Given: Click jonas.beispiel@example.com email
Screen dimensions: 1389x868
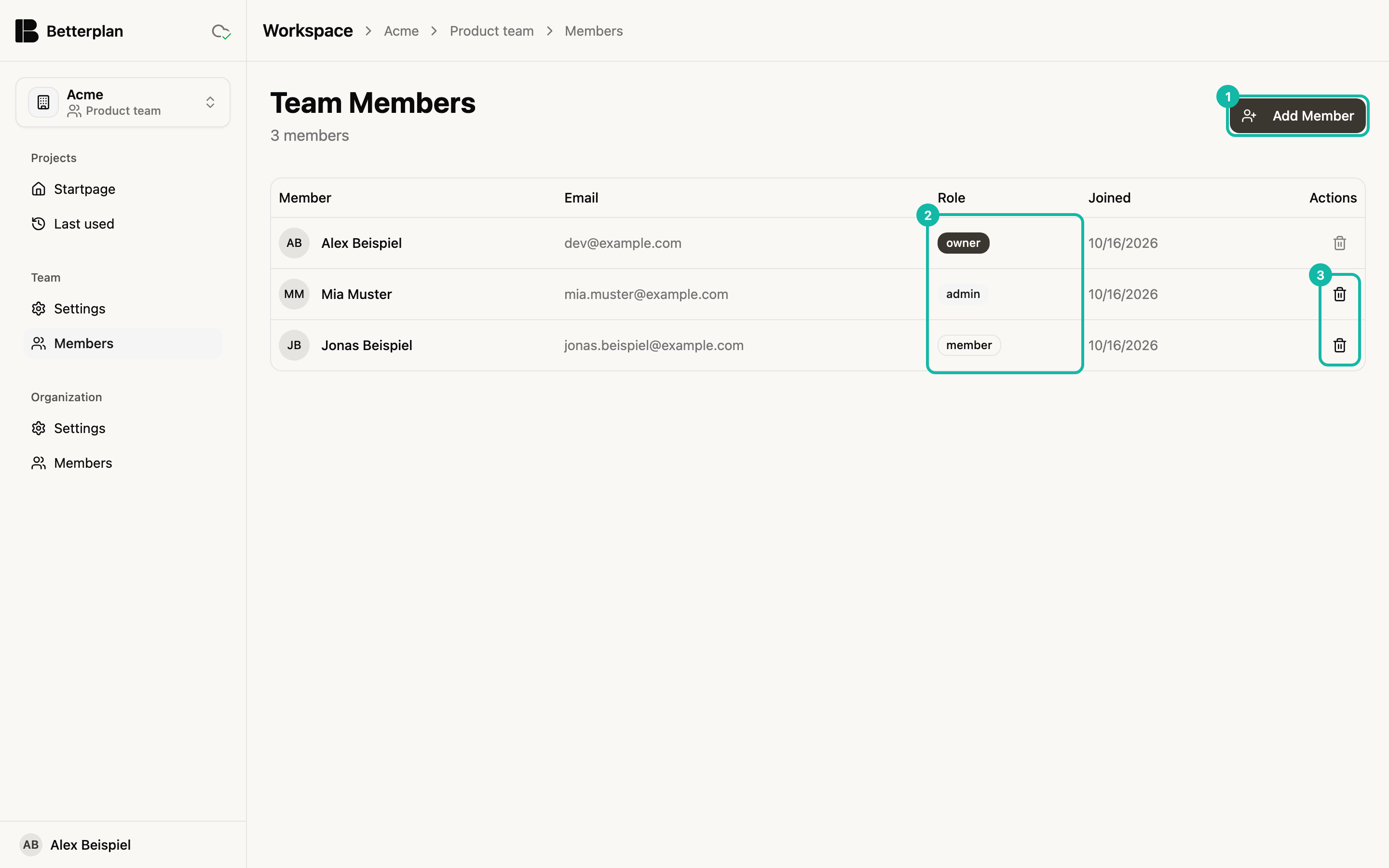Looking at the screenshot, I should (654, 345).
